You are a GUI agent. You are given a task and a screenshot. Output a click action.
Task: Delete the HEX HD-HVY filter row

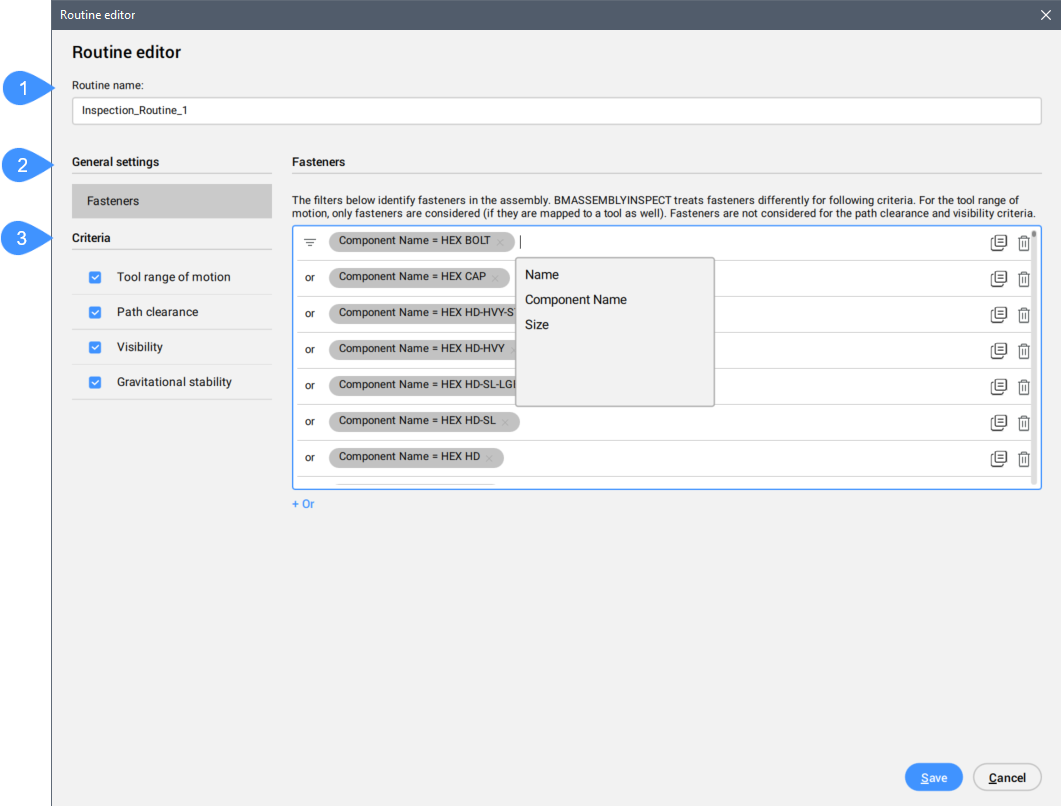(1023, 351)
